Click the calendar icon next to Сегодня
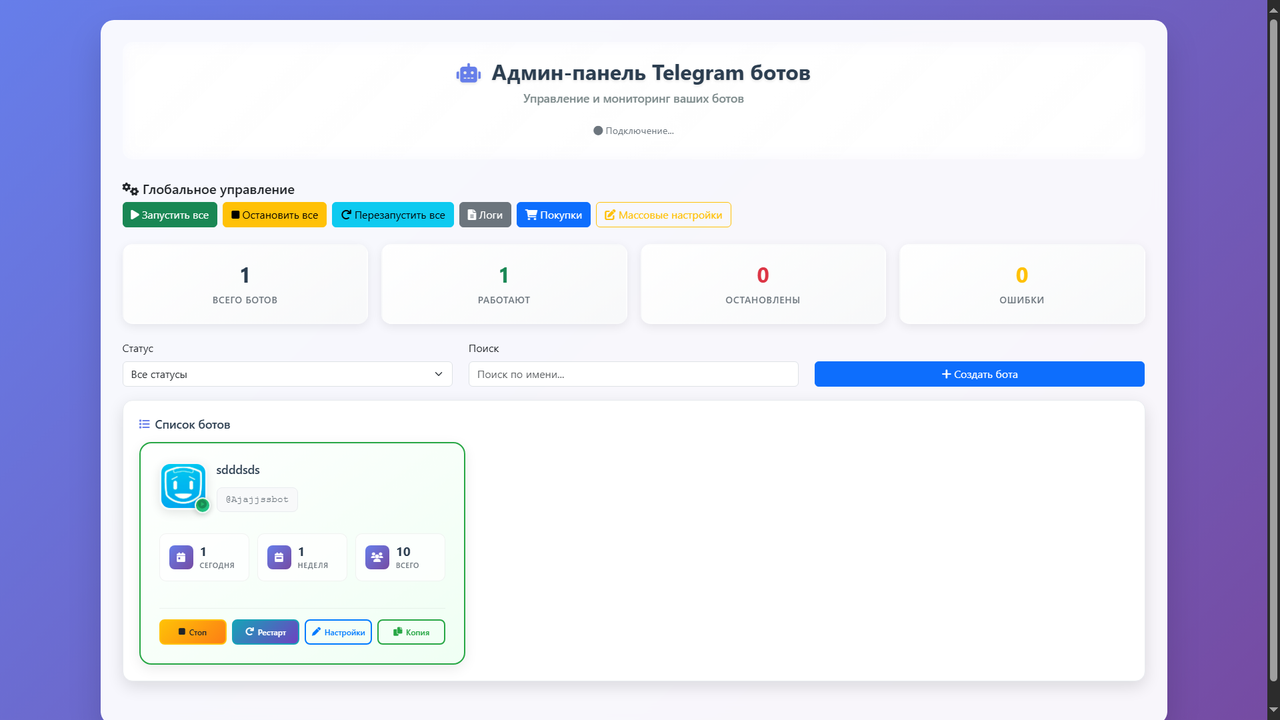The image size is (1280, 720). [x=181, y=557]
